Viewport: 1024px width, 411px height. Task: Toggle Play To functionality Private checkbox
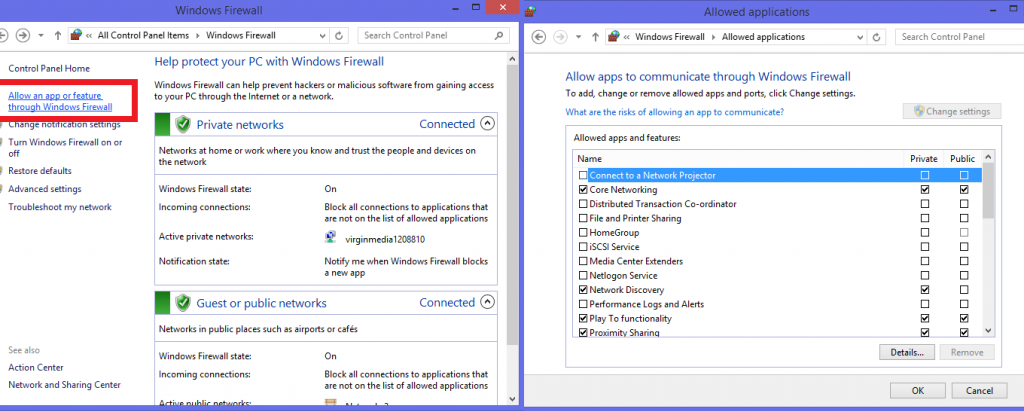click(925, 318)
